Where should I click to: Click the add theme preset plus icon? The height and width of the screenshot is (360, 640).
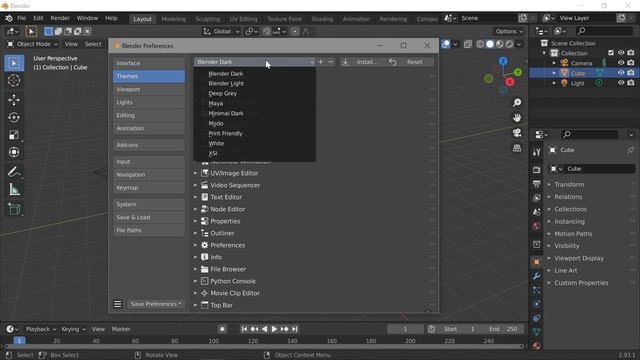(321, 62)
